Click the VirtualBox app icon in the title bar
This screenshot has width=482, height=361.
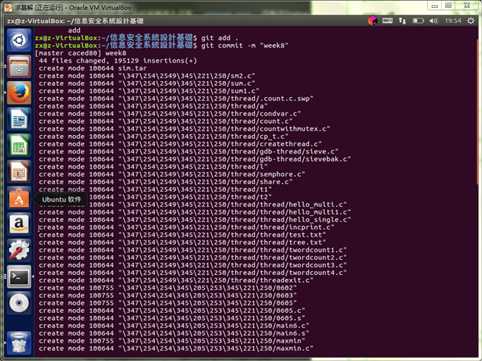[x=8, y=7]
